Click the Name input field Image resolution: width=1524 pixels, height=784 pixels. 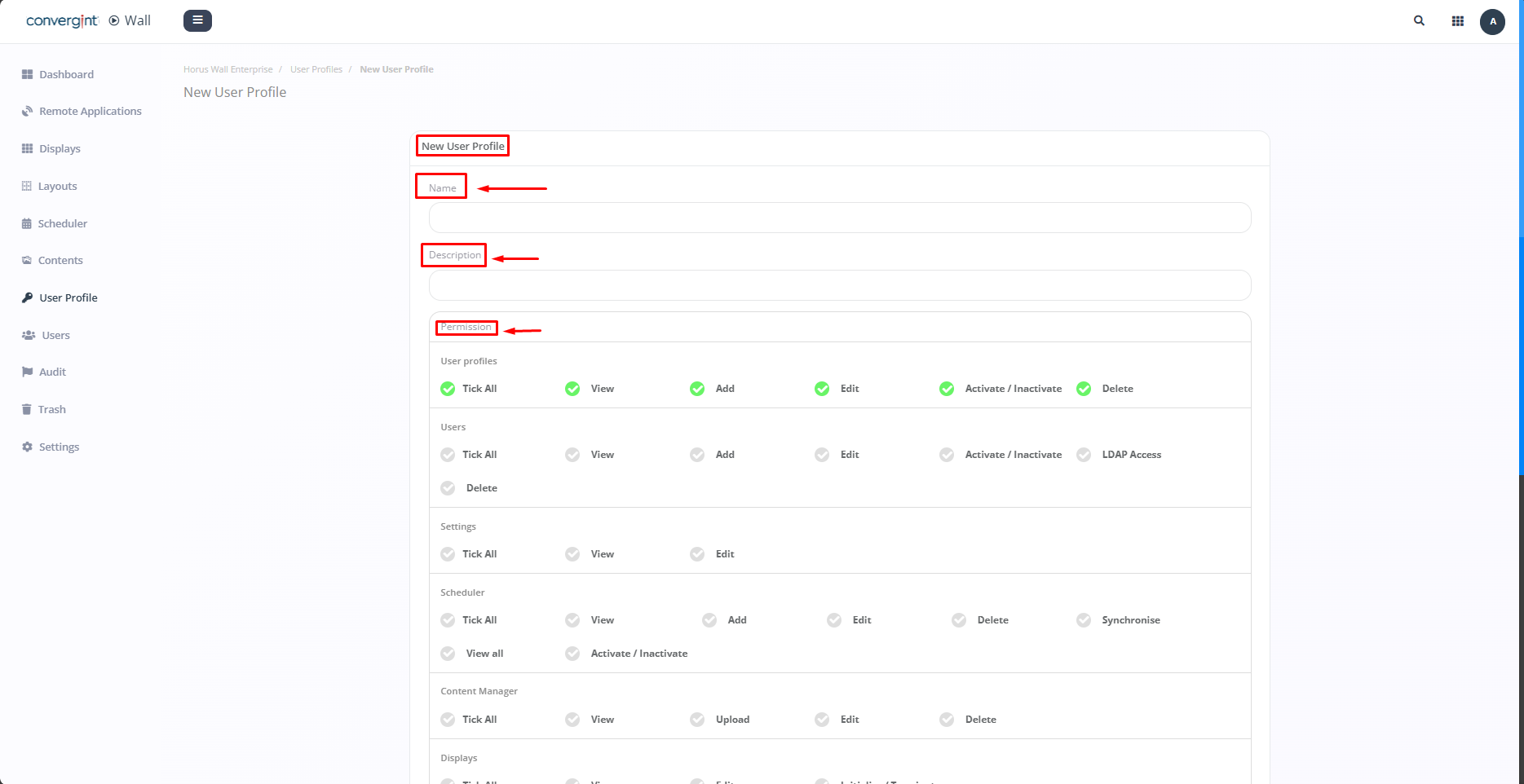coord(839,218)
